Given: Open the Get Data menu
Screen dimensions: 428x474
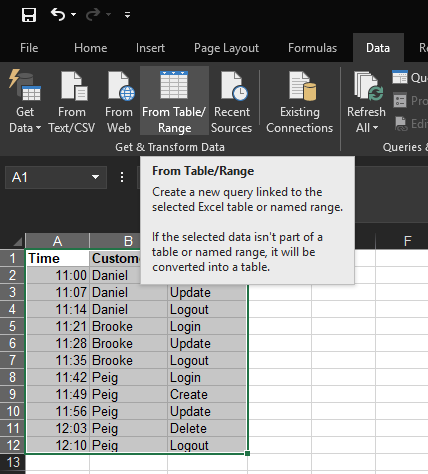Looking at the screenshot, I should point(25,101).
